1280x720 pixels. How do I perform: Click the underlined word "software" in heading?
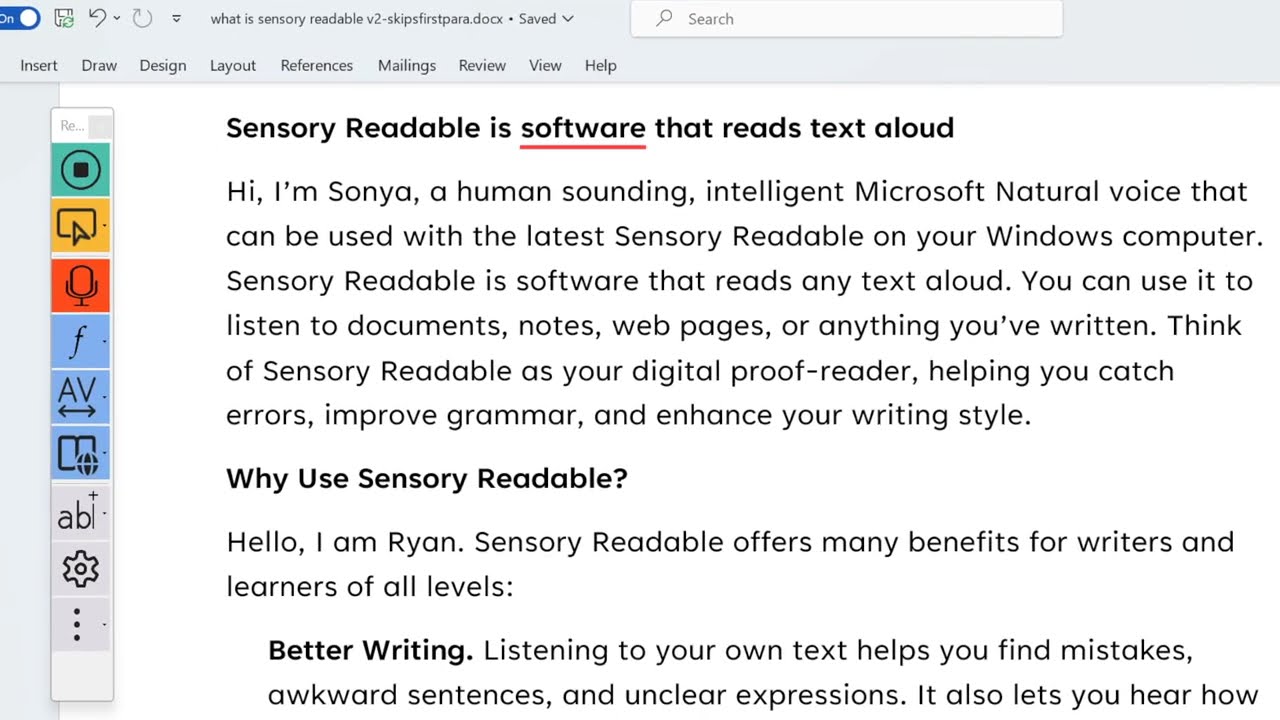[x=583, y=128]
